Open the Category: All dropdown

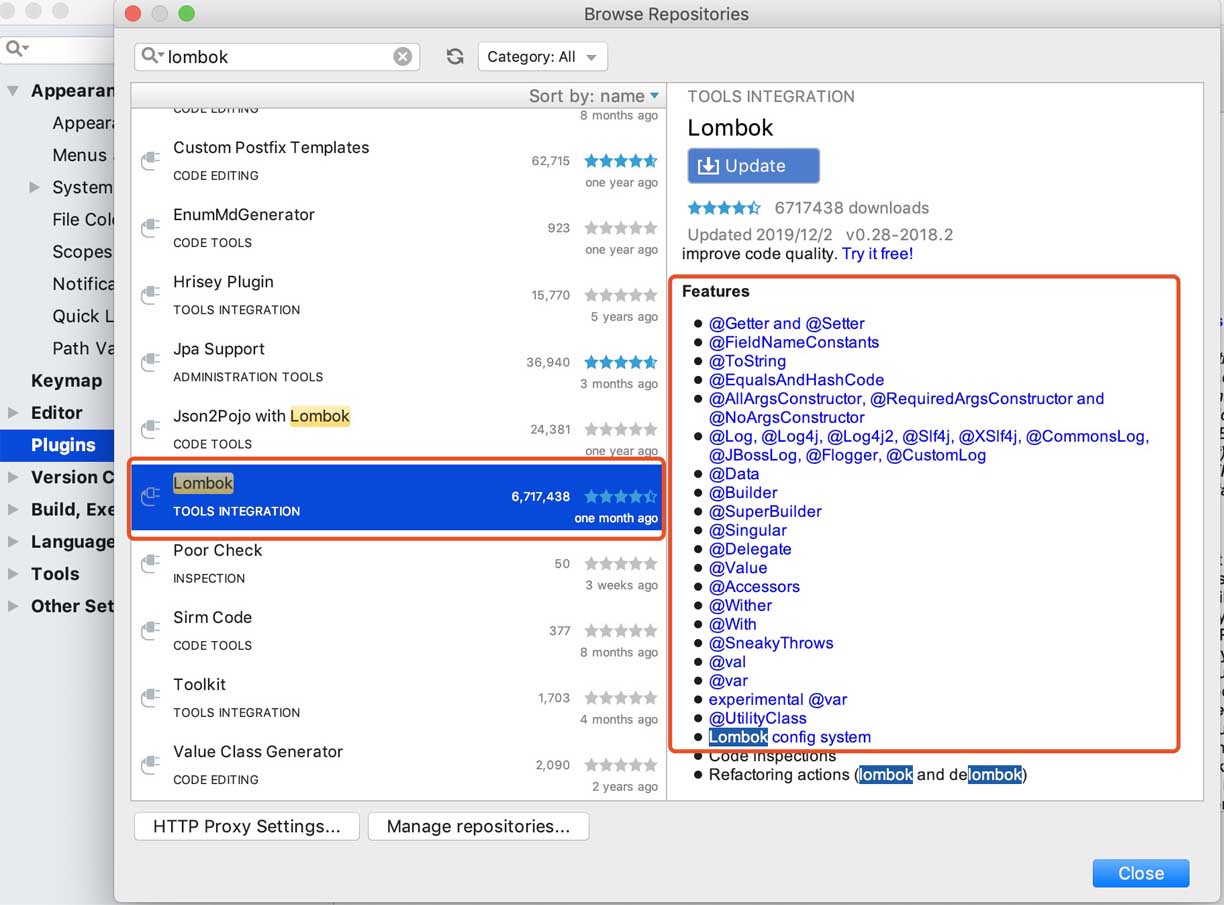click(543, 57)
